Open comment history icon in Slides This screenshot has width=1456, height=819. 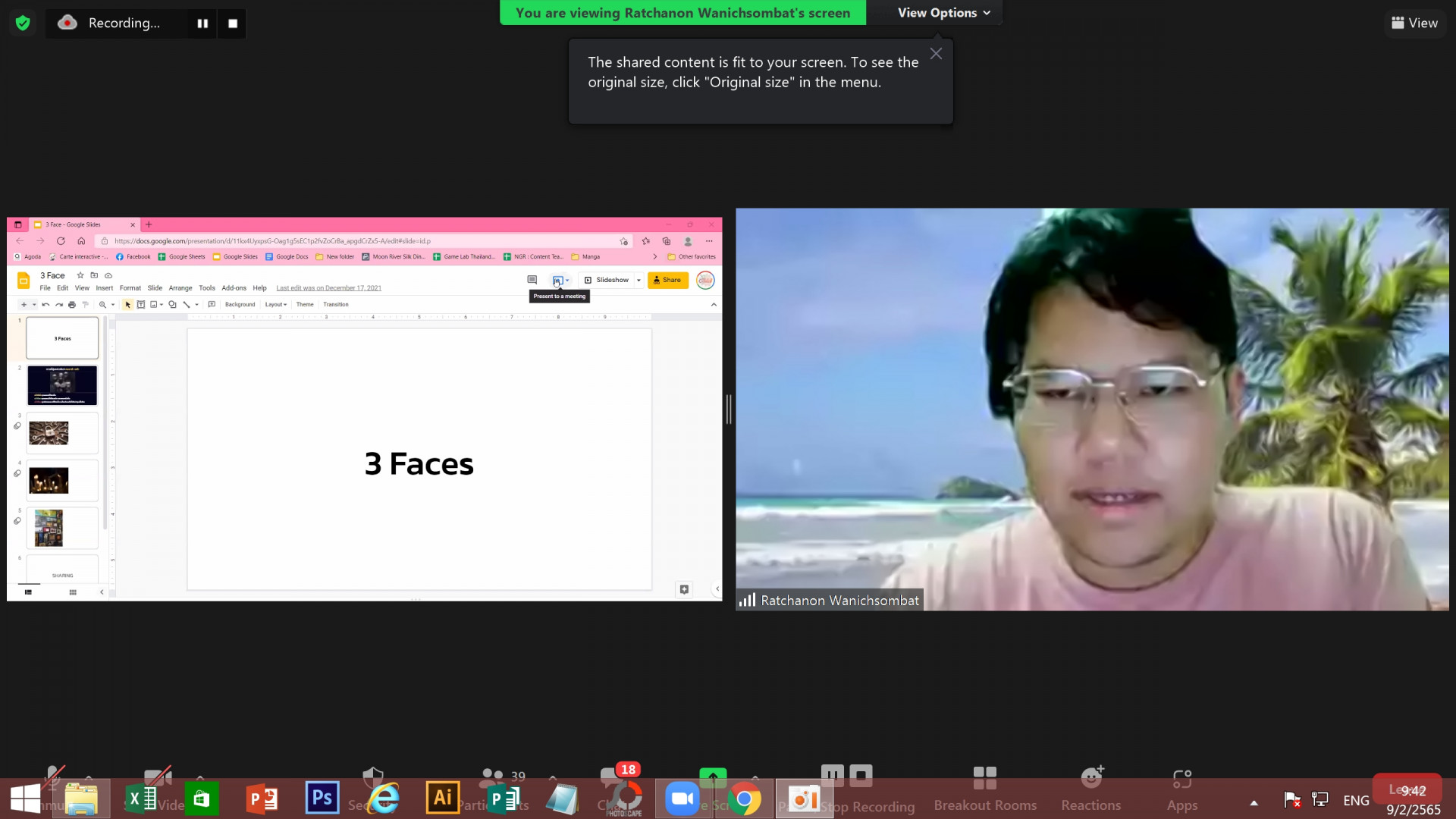tap(532, 280)
